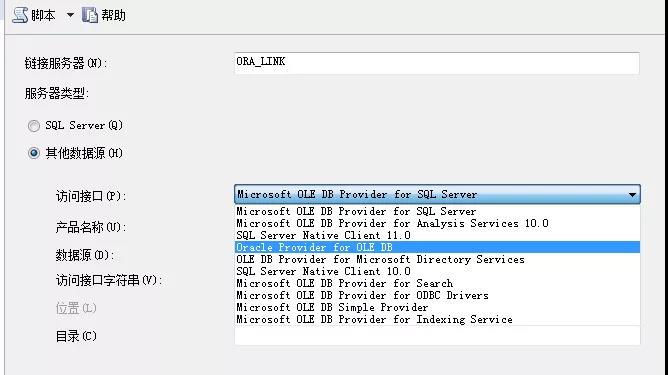Click the 数据源(D) label

tap(85, 255)
